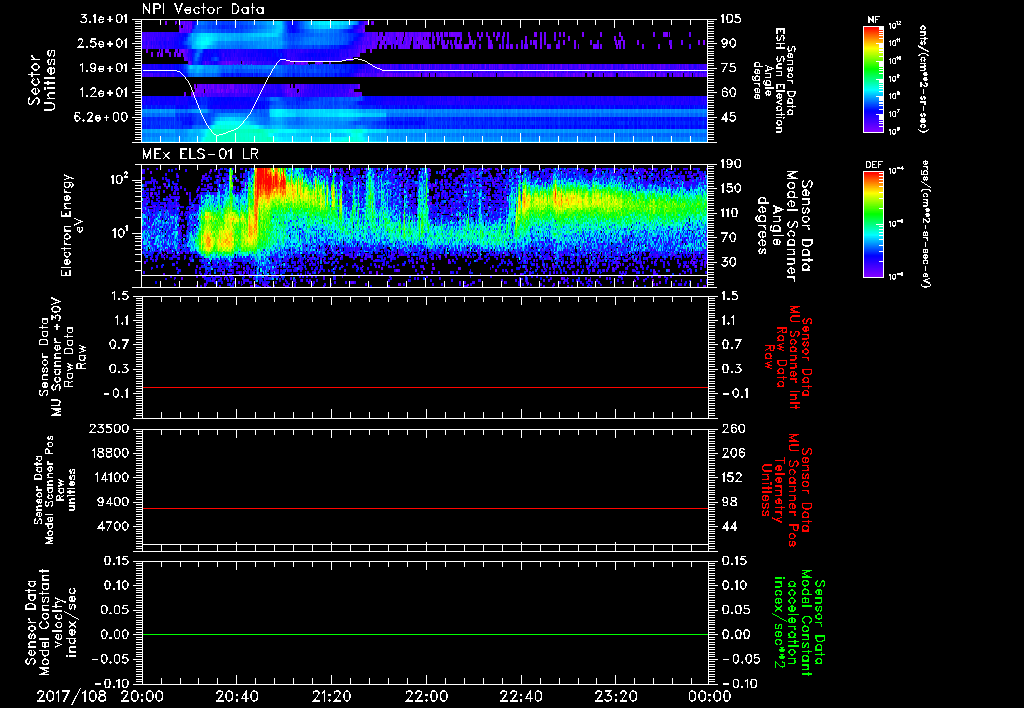
Task: Click the DEF color scale bar
Action: click(873, 224)
